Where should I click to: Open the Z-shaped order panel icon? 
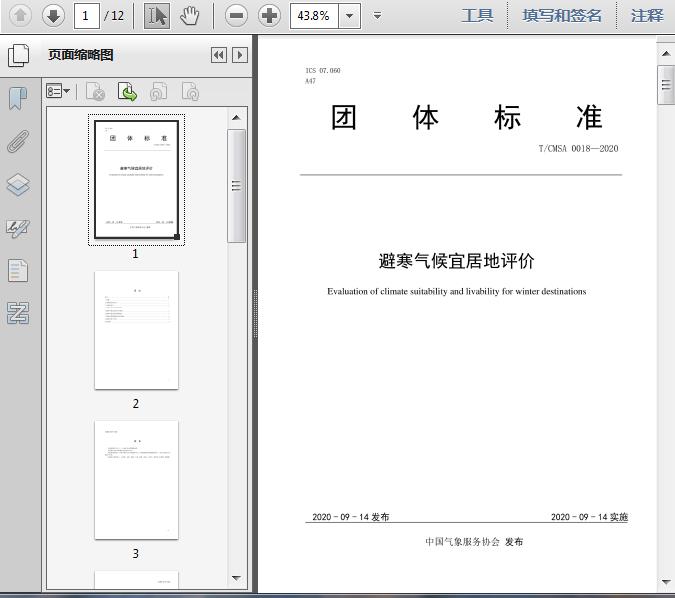(x=18, y=313)
